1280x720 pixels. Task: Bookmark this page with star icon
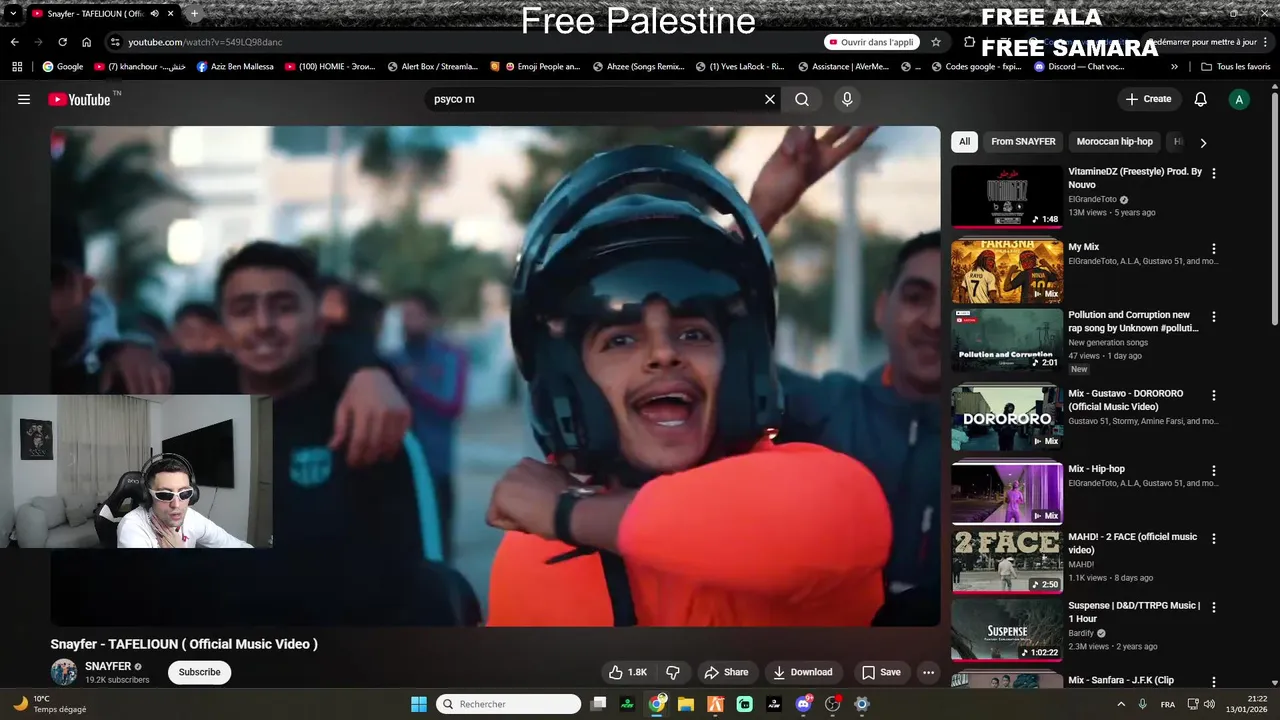936,42
